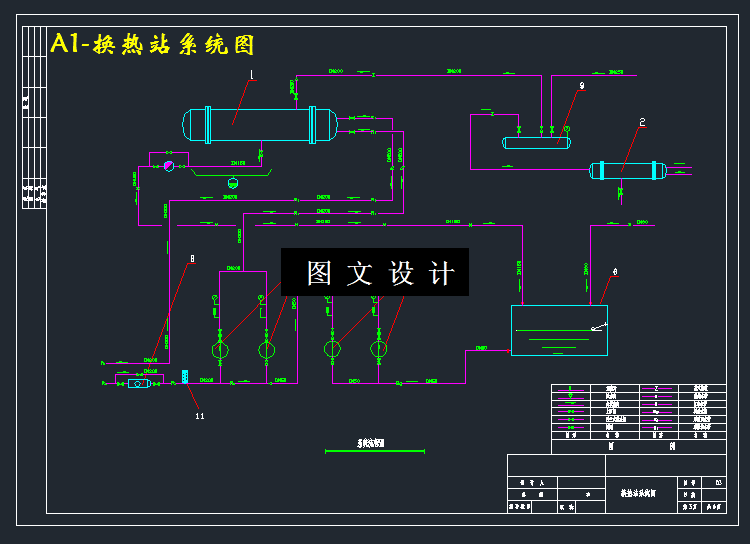The image size is (750, 544).
Task: Select the cyan water tank
Action: point(559,330)
